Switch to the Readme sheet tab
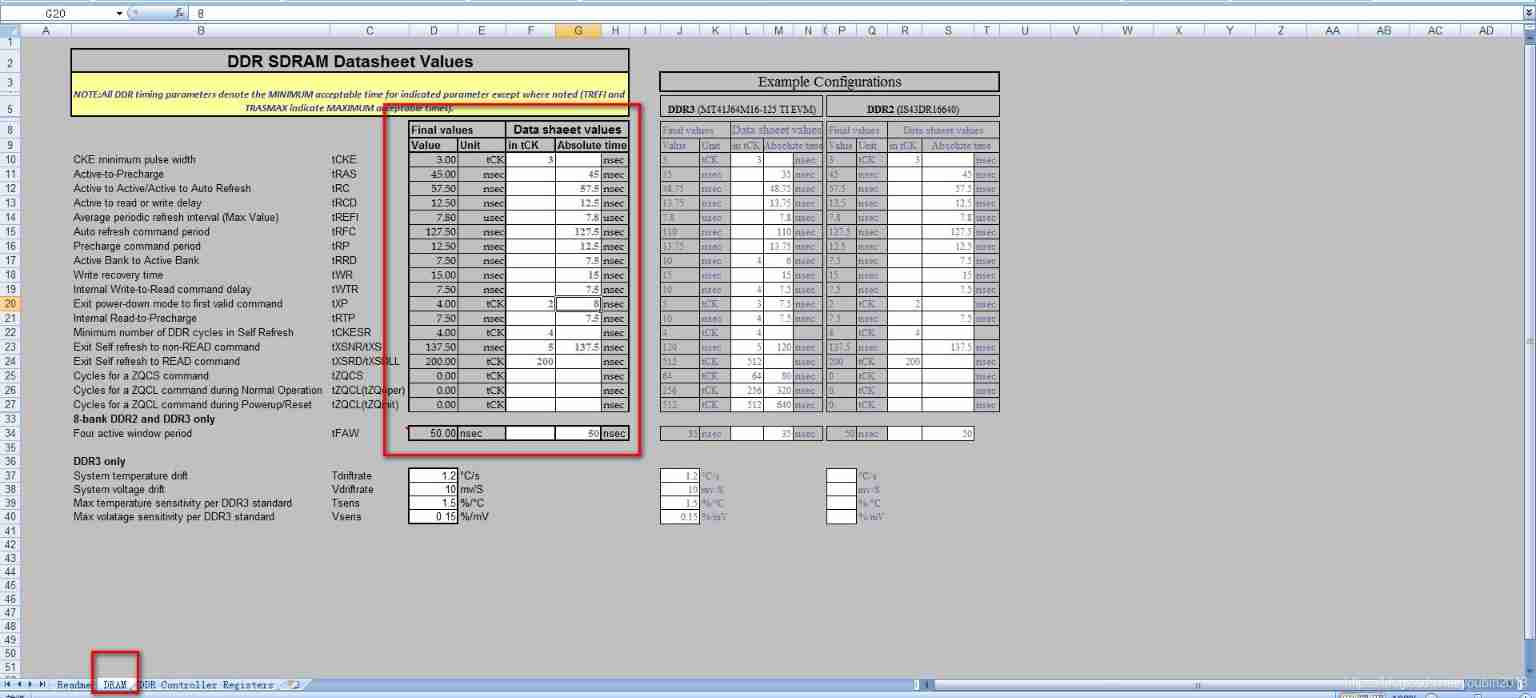1536x698 pixels. coord(73,685)
